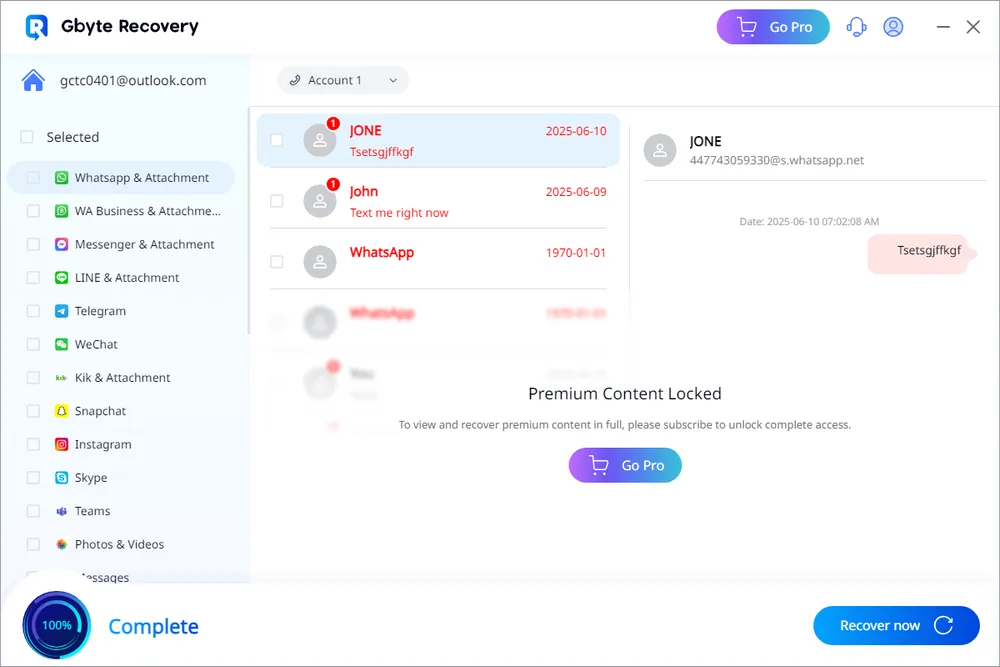Click the Snapchat icon in sidebar

(61, 411)
